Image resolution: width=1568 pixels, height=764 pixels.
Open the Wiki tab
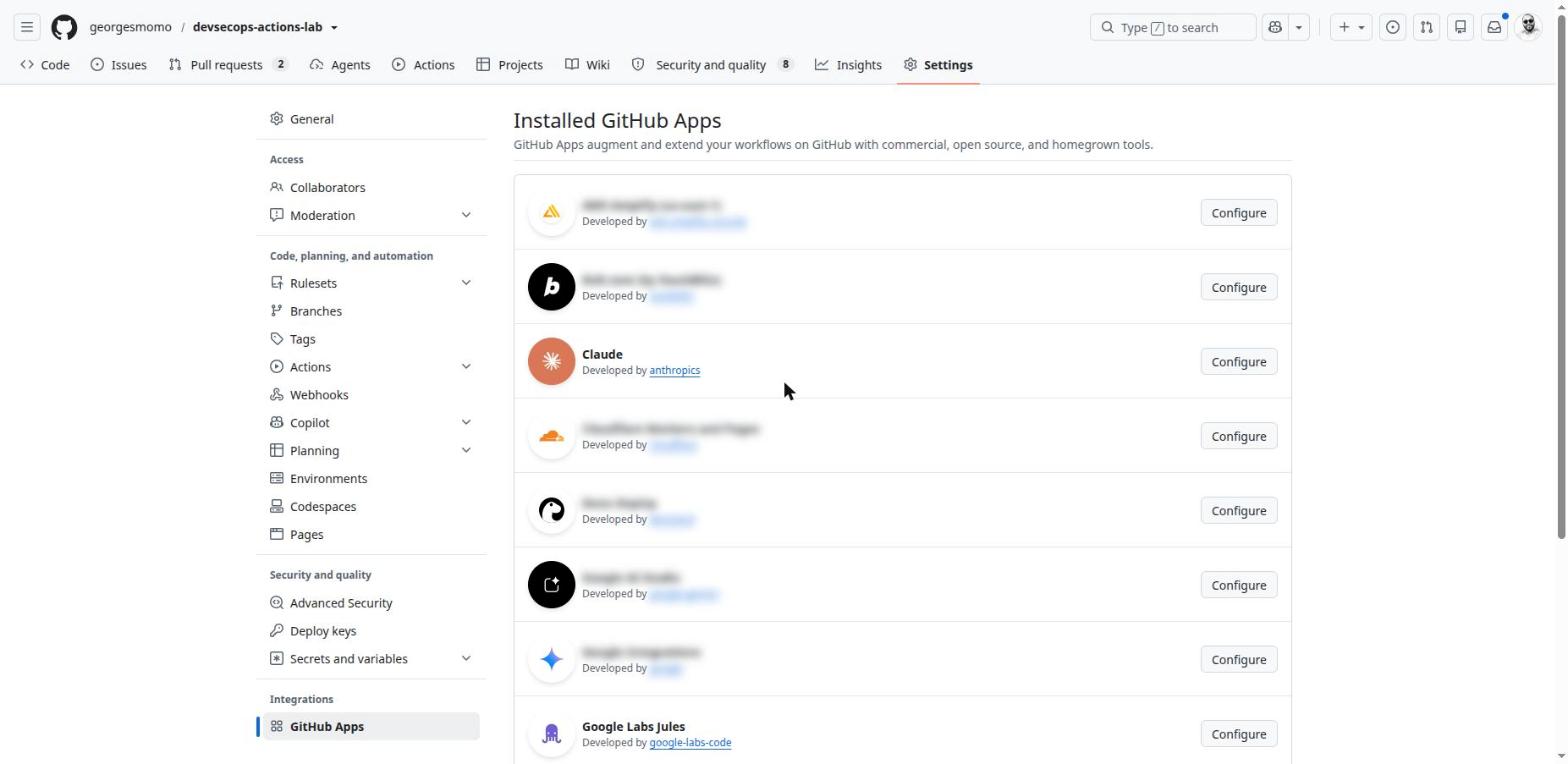587,65
